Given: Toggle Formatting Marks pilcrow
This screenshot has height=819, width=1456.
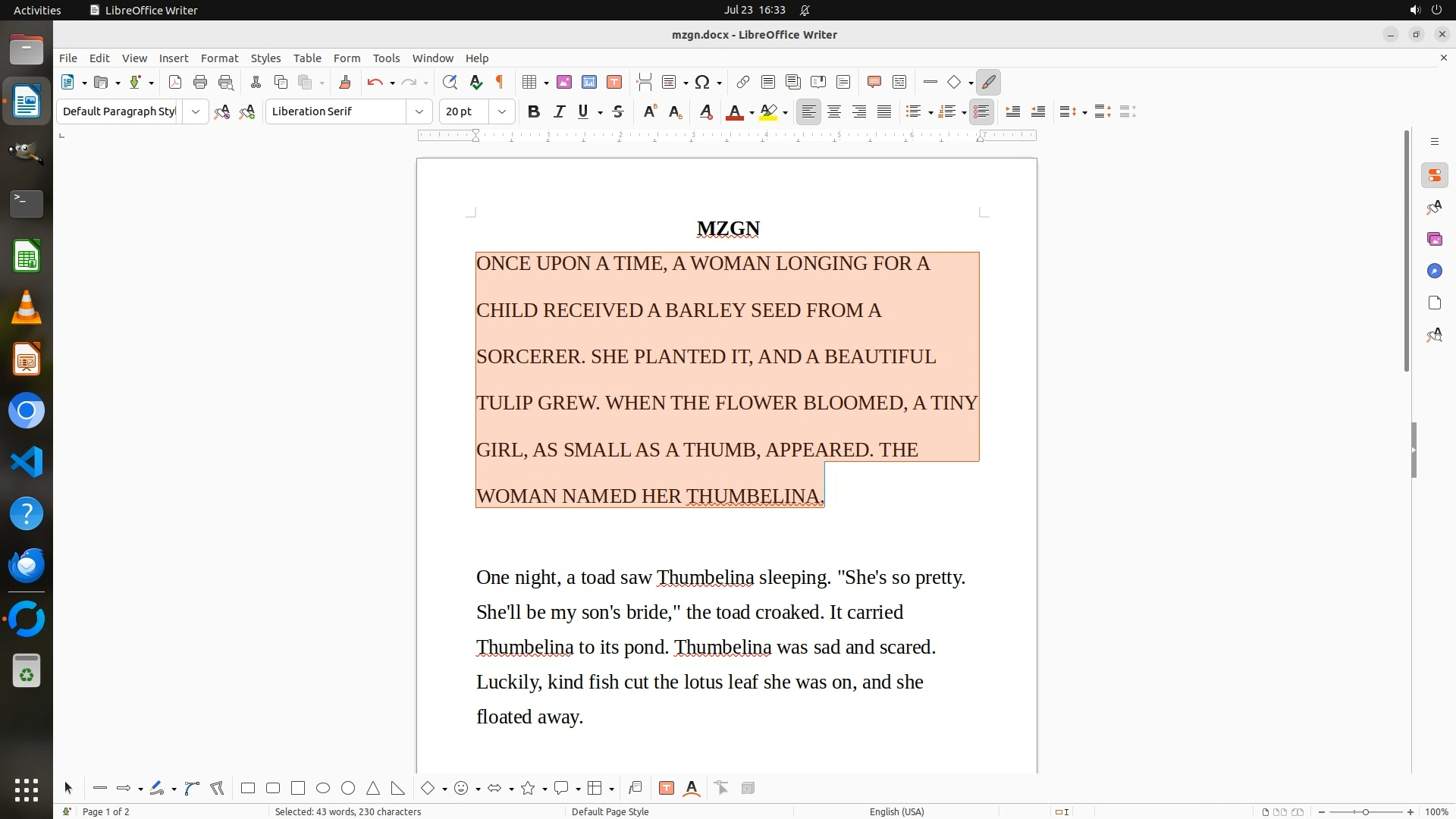Looking at the screenshot, I should 500,82.
